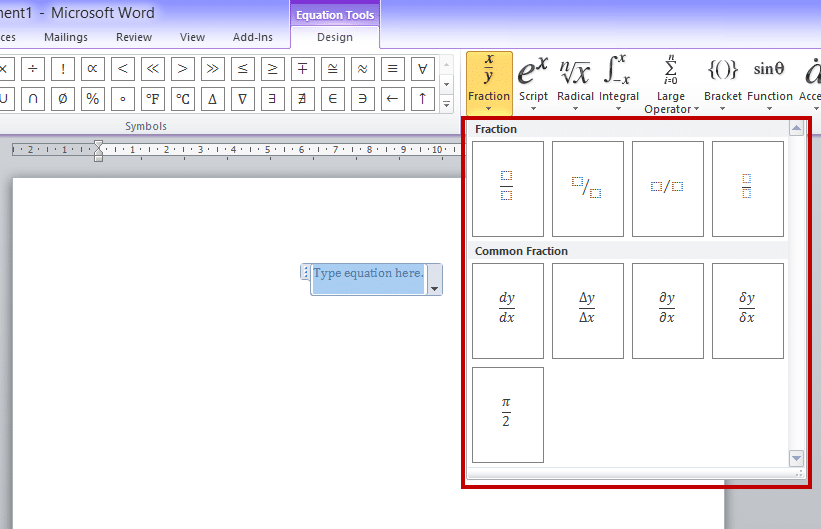Switch to the Review tab
821x529 pixels.
pyautogui.click(x=134, y=37)
